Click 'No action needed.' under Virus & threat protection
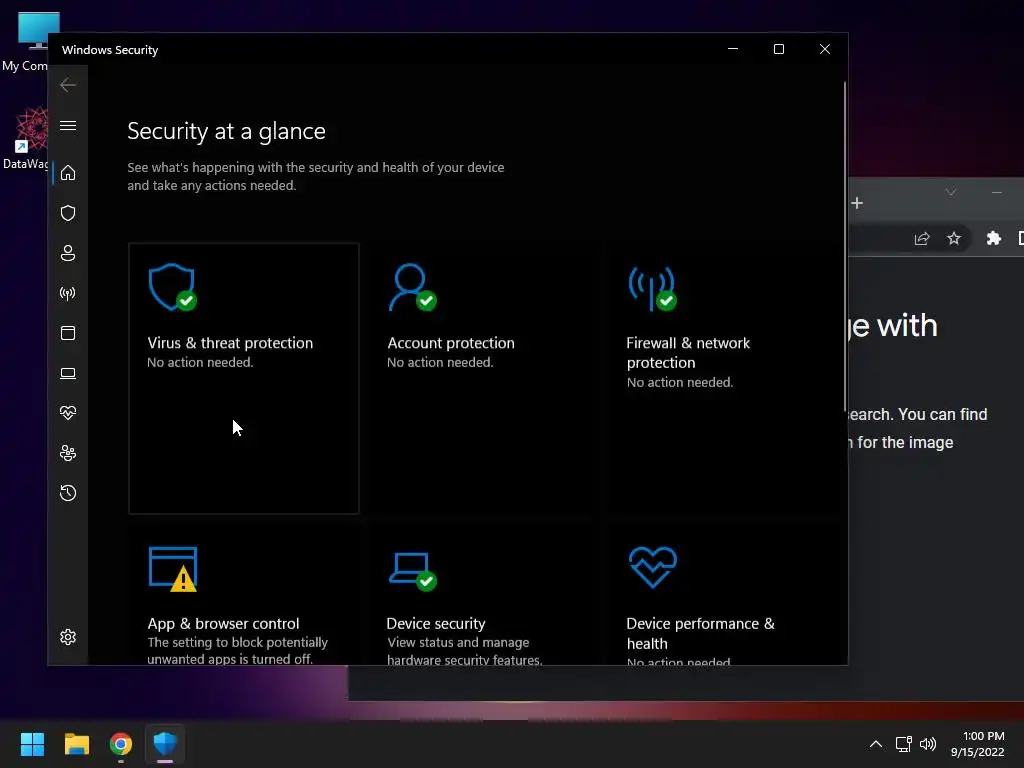This screenshot has height=768, width=1024. click(x=200, y=362)
